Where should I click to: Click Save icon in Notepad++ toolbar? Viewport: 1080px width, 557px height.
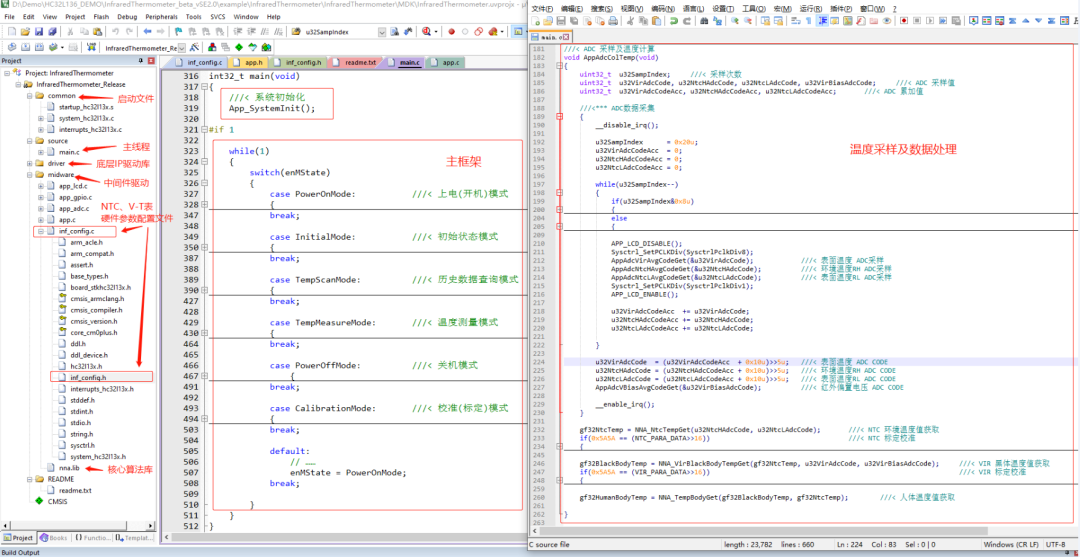561,21
